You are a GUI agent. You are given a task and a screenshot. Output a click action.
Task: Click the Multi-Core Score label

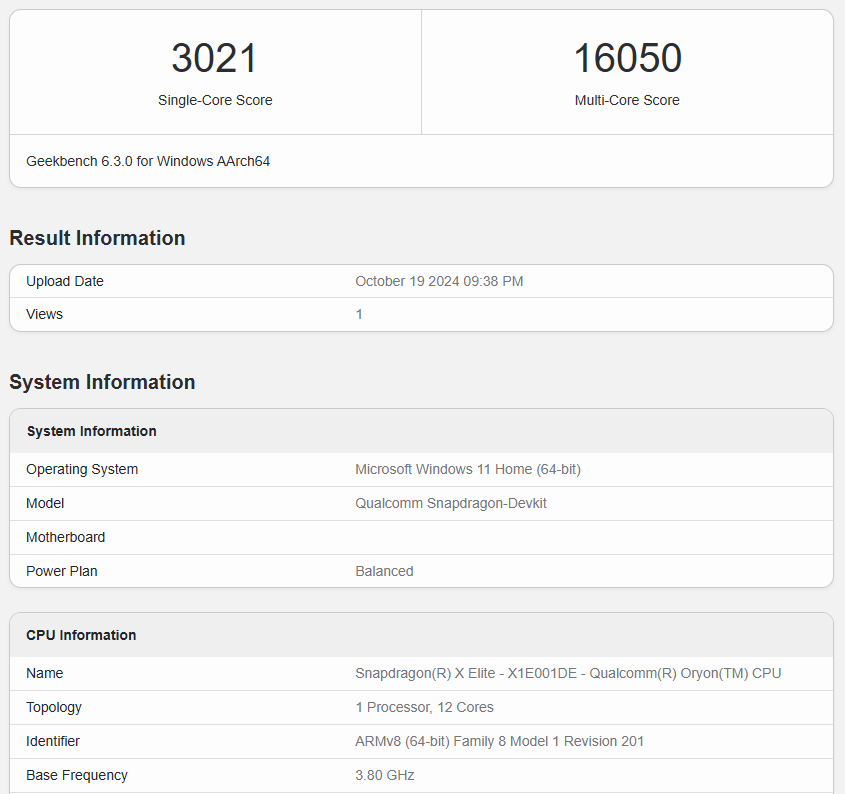(627, 100)
